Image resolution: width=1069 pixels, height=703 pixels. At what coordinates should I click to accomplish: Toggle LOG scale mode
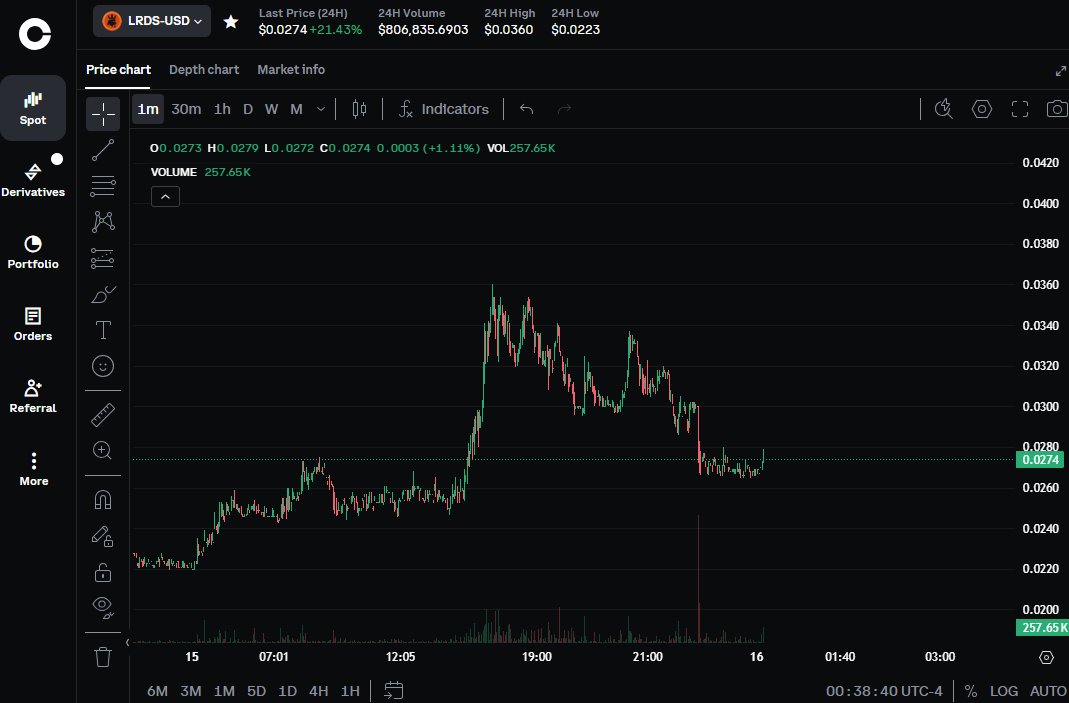click(1004, 691)
